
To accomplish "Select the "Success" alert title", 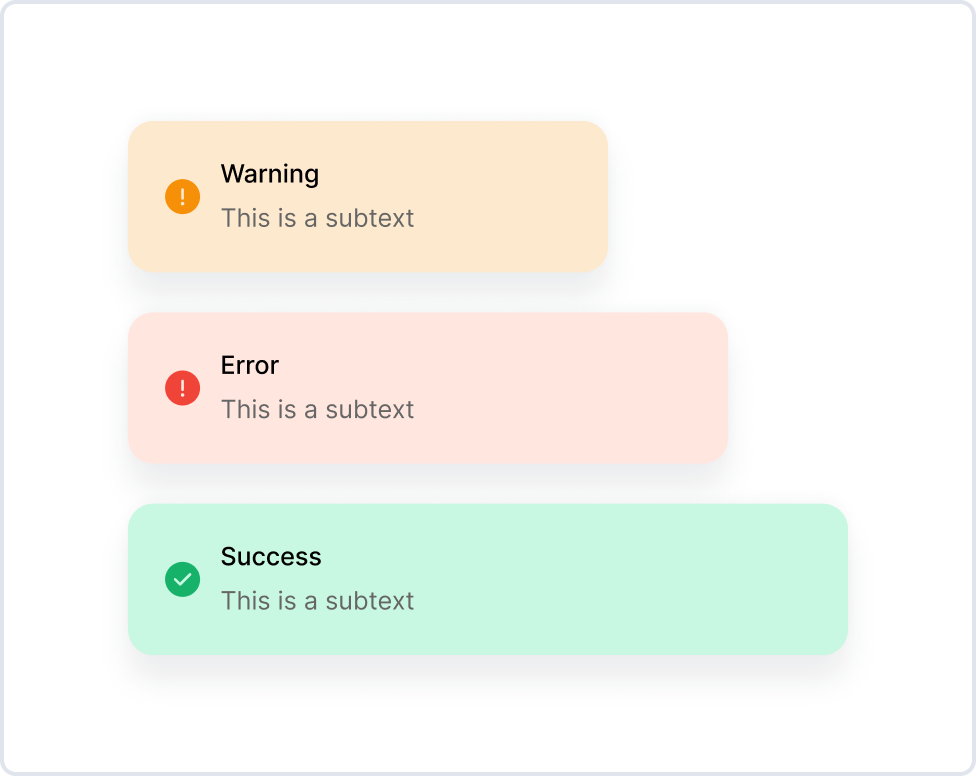I will tap(270, 556).
